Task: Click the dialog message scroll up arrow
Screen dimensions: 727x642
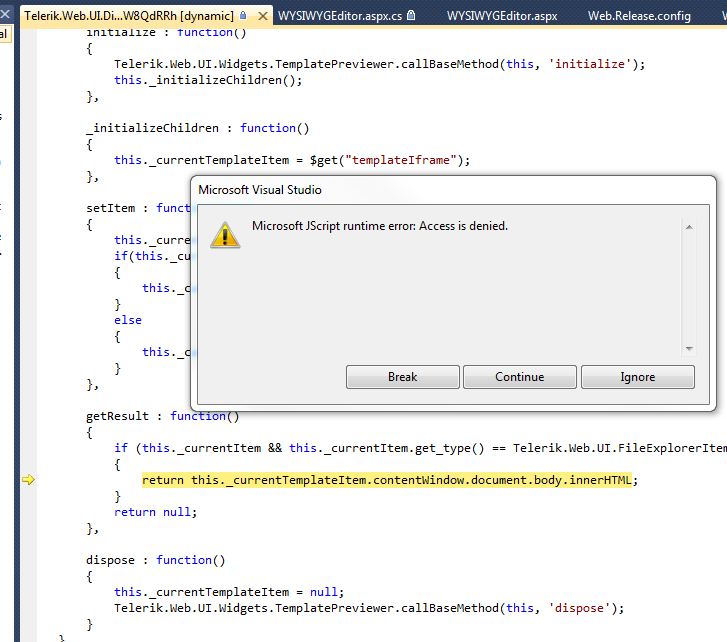Action: point(689,227)
